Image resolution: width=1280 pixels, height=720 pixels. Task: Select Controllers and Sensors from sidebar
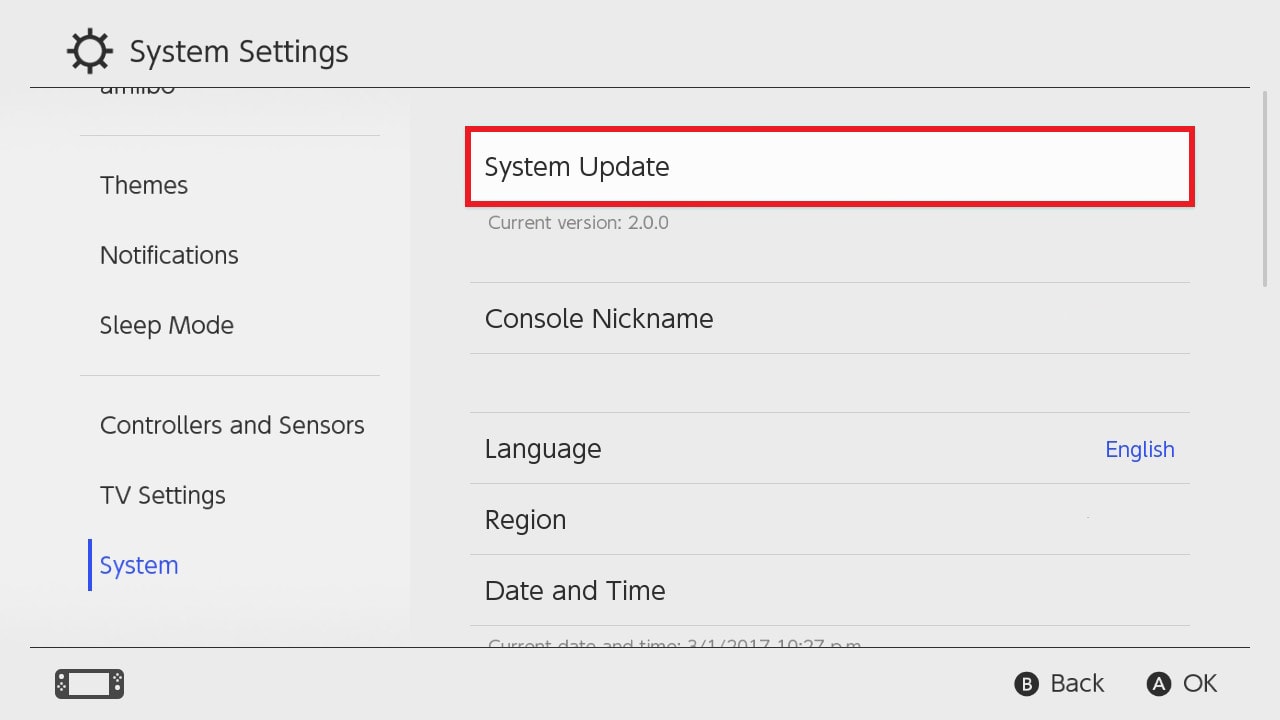232,425
